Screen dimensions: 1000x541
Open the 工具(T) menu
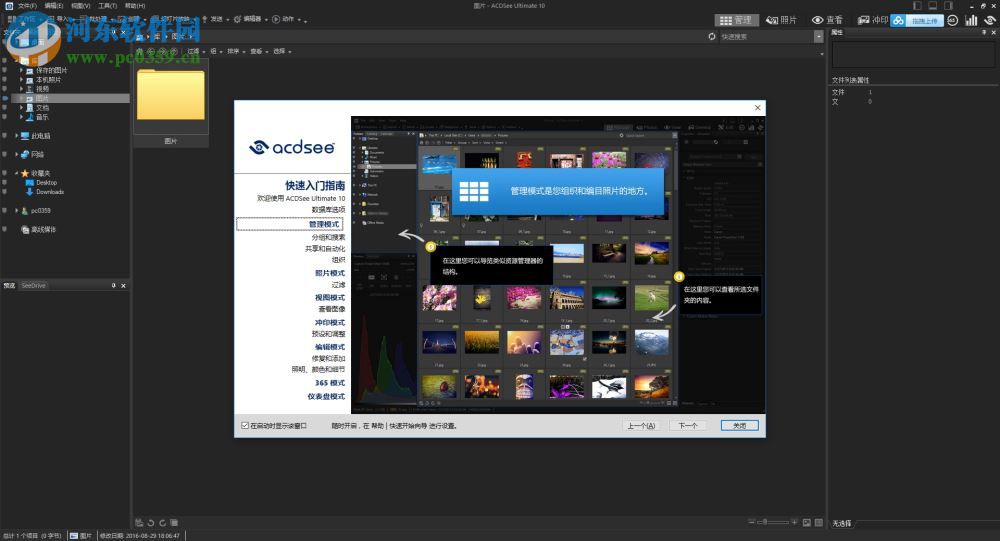click(x=107, y=6)
